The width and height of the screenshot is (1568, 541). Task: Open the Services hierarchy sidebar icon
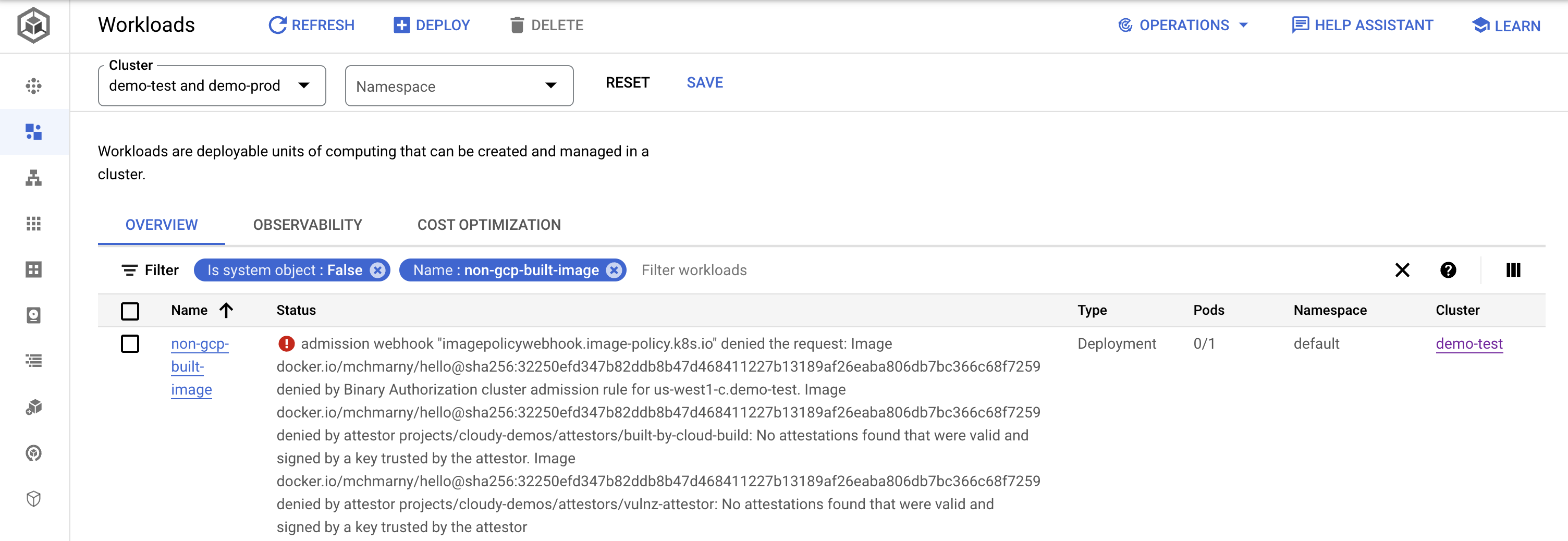pos(33,178)
